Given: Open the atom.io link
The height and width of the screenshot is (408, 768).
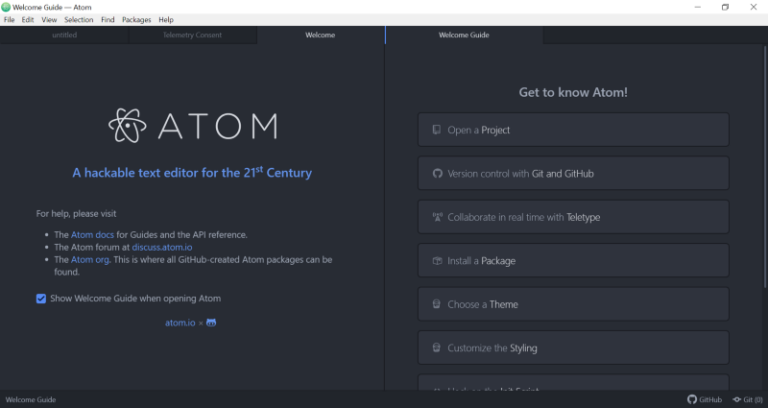Looking at the screenshot, I should coord(180,323).
